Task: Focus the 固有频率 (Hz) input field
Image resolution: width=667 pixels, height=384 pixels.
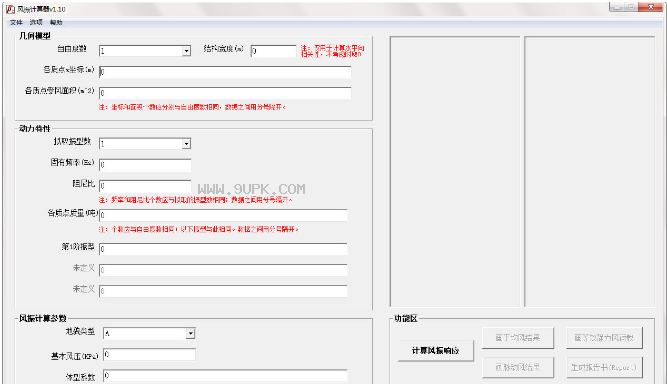Action: [x=145, y=165]
